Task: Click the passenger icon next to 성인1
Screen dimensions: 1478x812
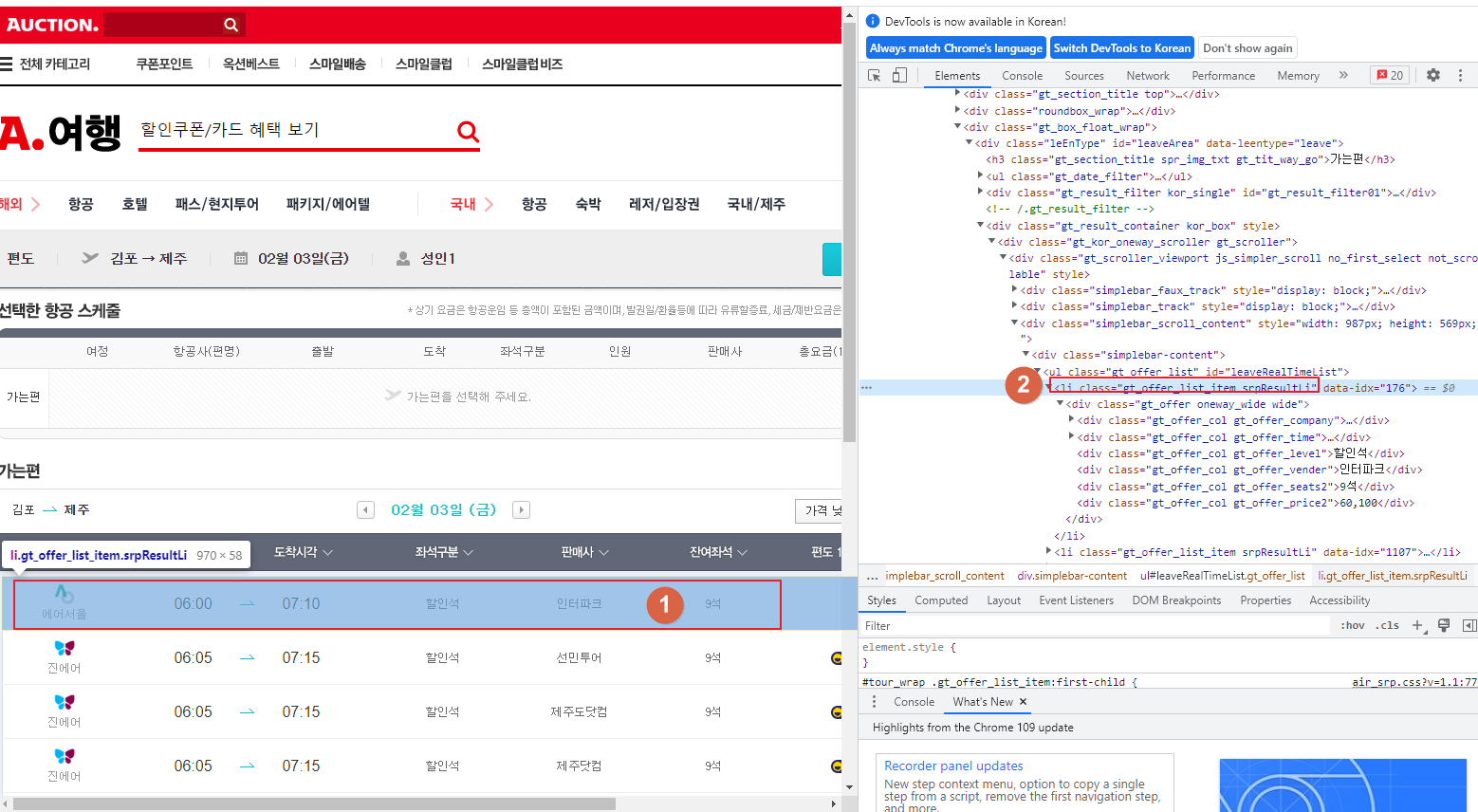Action: (403, 258)
